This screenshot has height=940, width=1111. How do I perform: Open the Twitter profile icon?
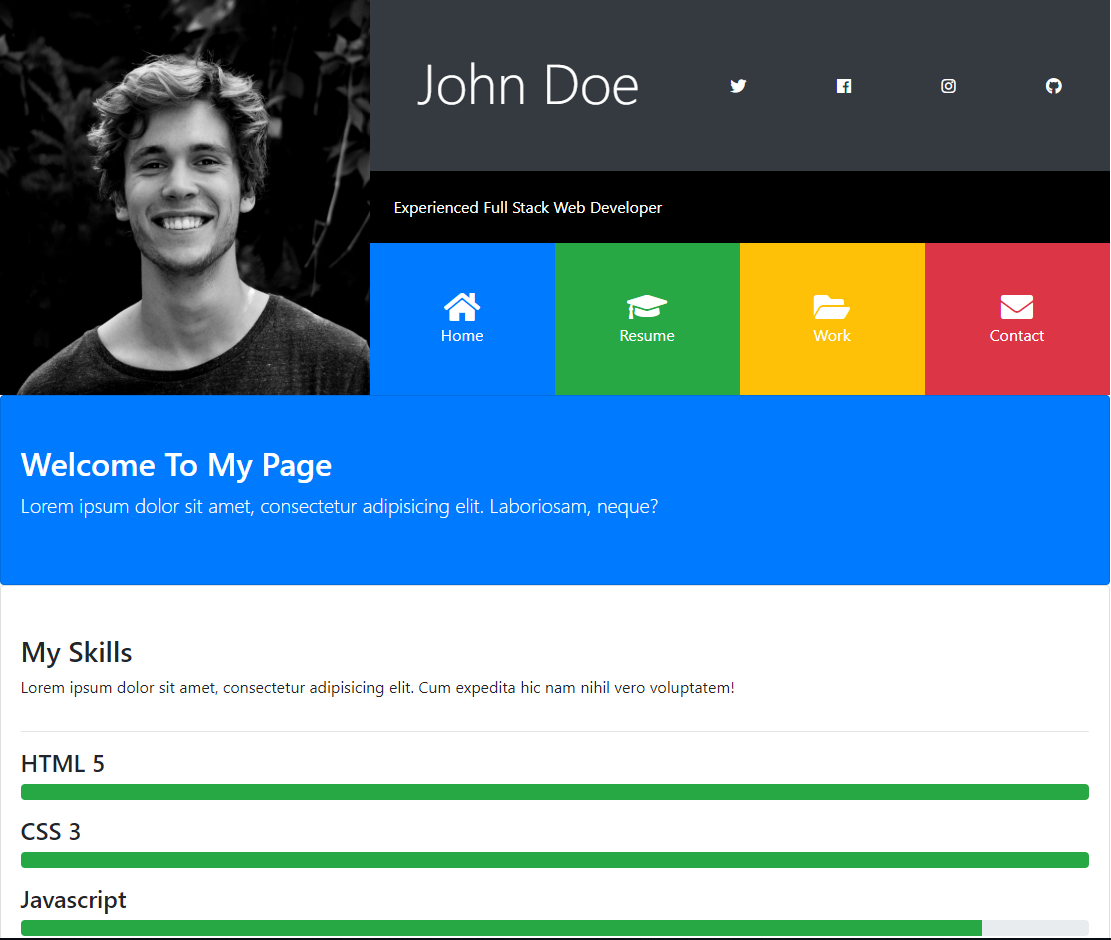(x=738, y=86)
